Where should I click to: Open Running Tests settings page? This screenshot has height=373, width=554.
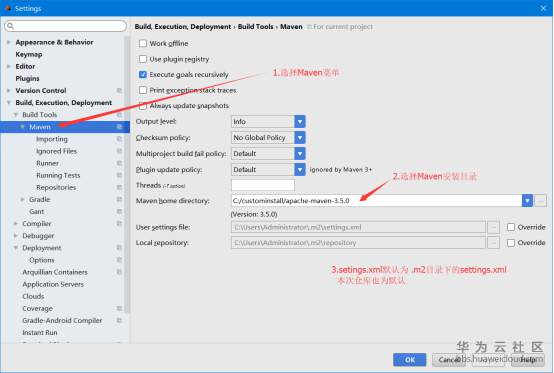pyautogui.click(x=58, y=176)
